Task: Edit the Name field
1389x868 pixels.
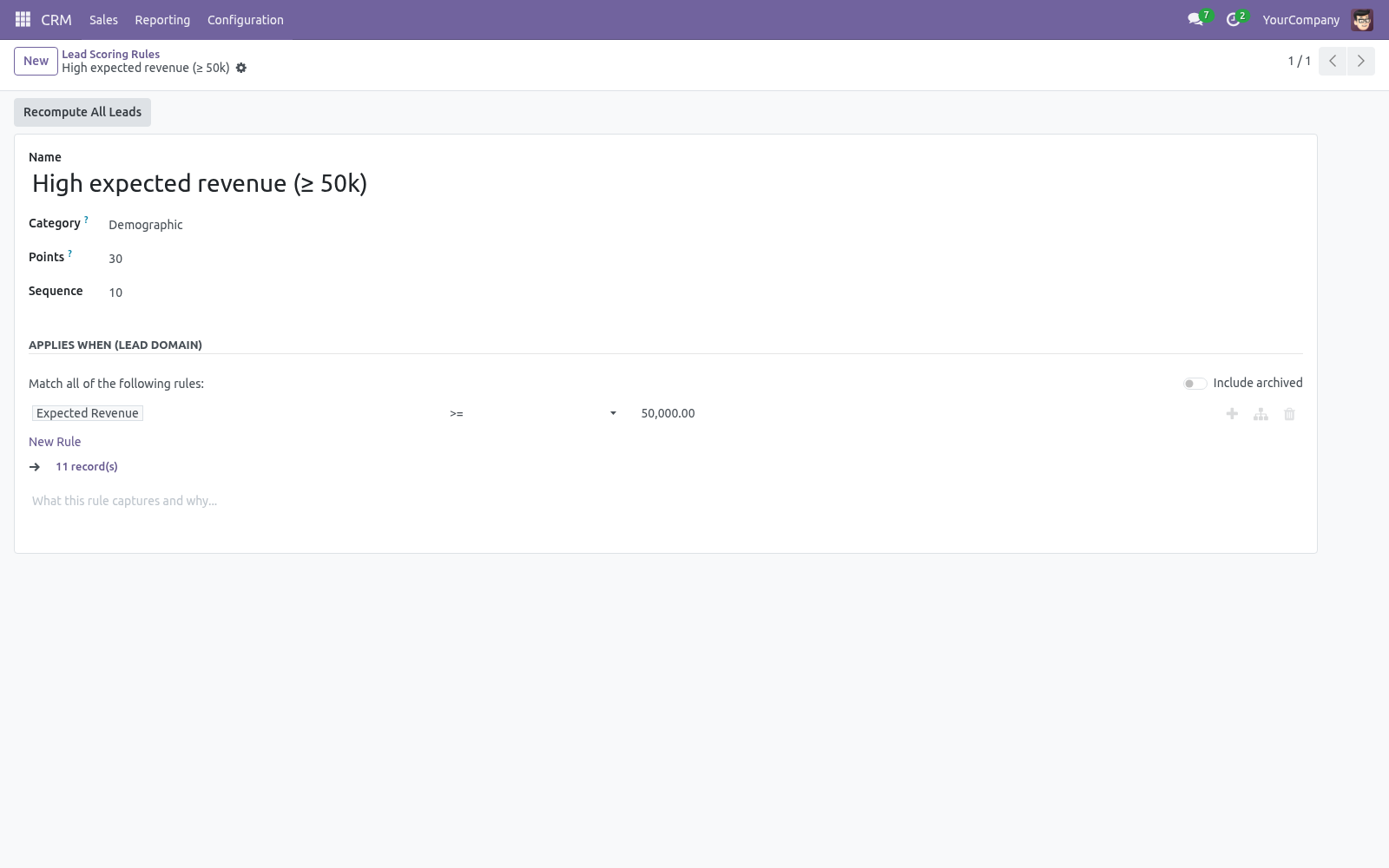Action: click(666, 183)
